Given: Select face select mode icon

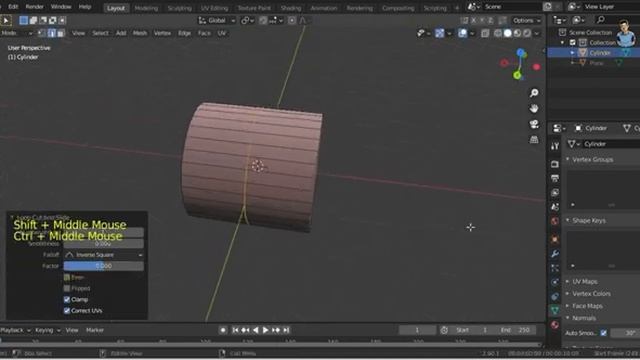Looking at the screenshot, I should coord(61,33).
